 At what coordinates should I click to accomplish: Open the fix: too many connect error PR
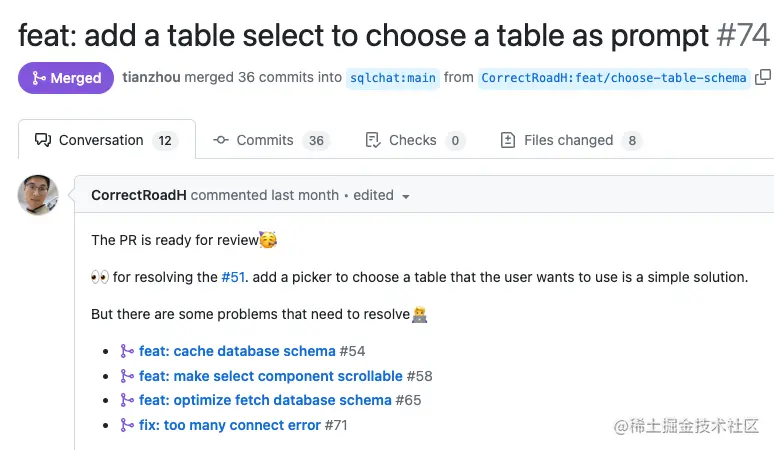(x=230, y=425)
